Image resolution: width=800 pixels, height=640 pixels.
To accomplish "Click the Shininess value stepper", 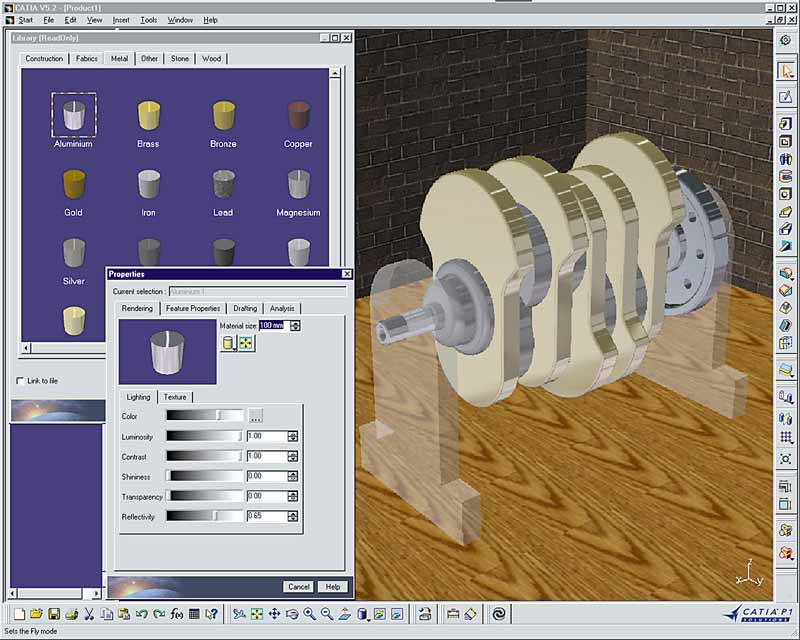I will (293, 476).
